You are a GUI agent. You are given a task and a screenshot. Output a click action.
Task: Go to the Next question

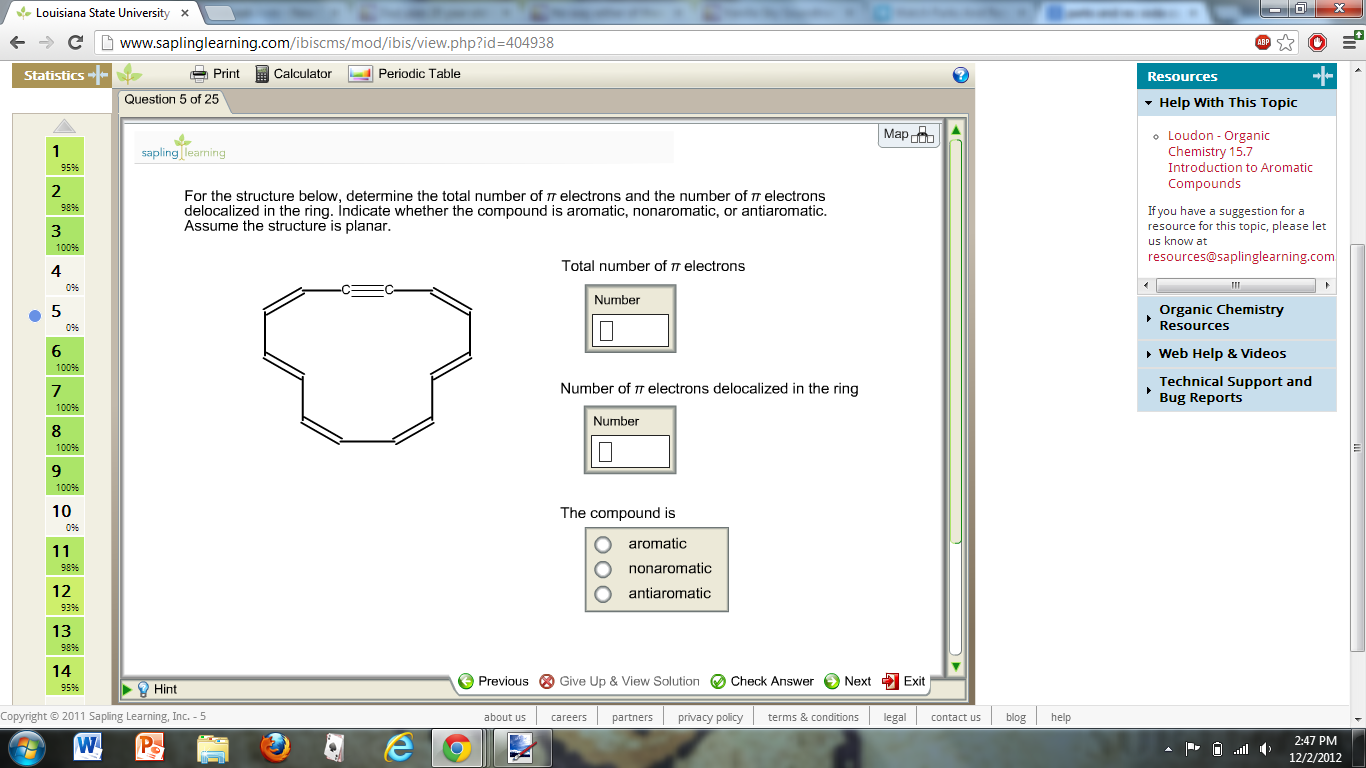[x=847, y=681]
